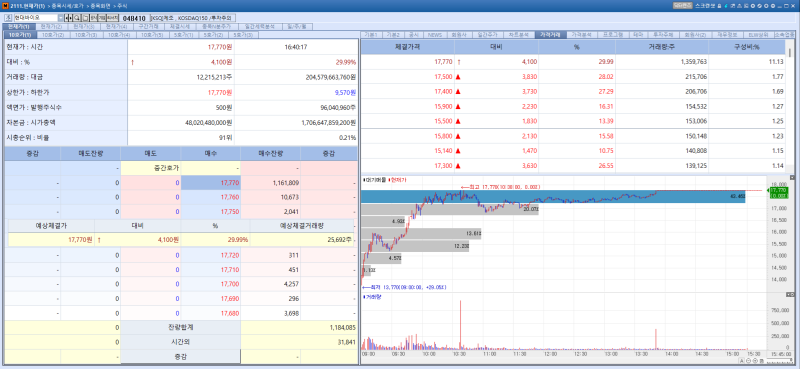Click the green current price tag 17,770 on chart axis

coord(780,192)
